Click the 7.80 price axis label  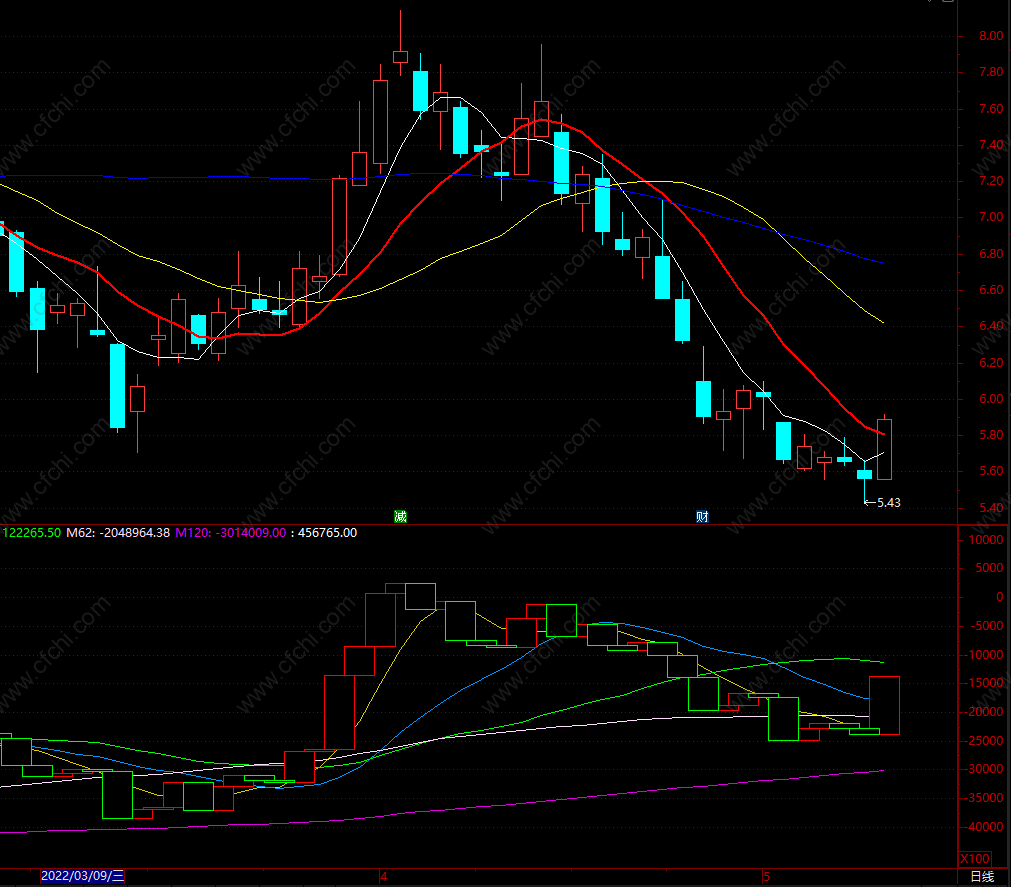[991, 72]
